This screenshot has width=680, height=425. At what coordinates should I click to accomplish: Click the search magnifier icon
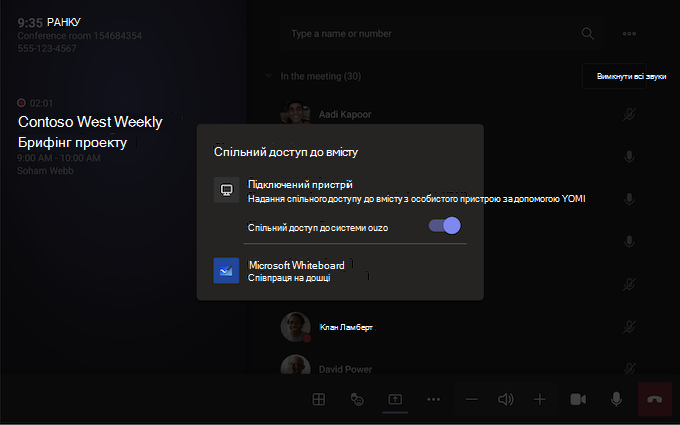point(588,33)
